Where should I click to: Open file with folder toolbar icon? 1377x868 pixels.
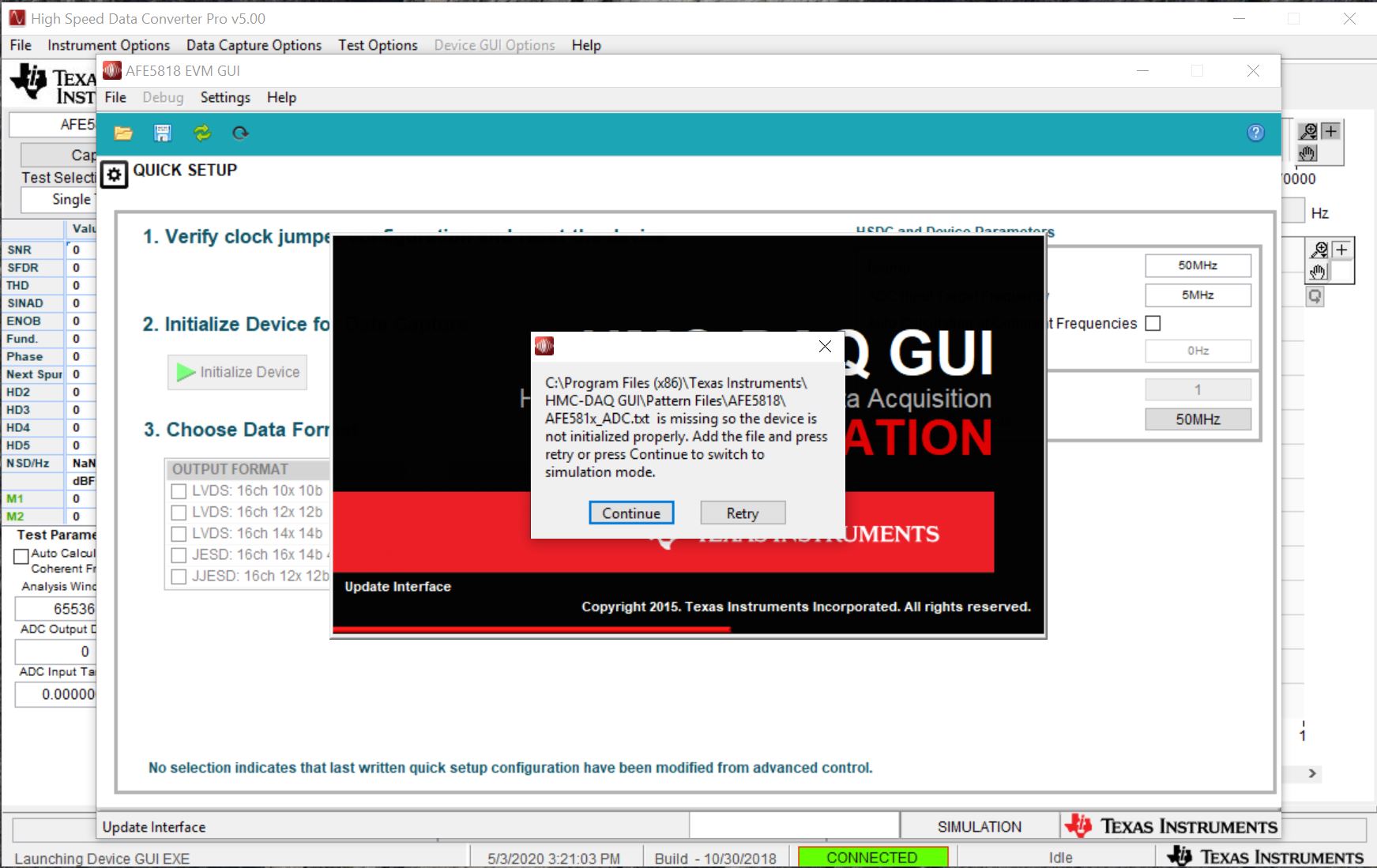coord(123,133)
